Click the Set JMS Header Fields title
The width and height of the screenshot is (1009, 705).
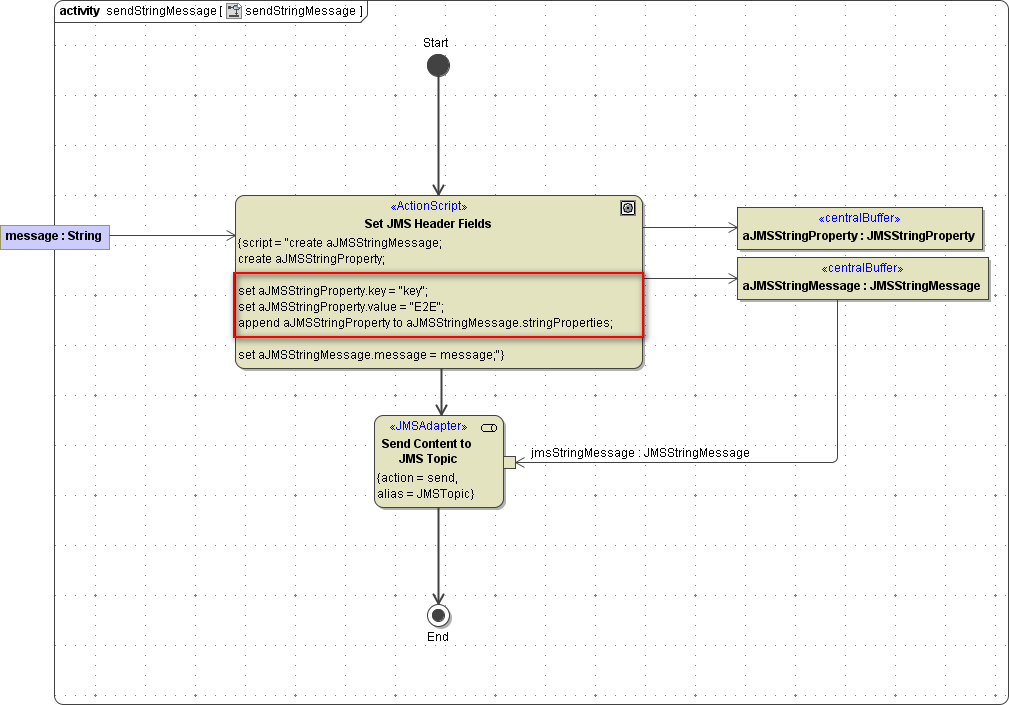pos(427,223)
